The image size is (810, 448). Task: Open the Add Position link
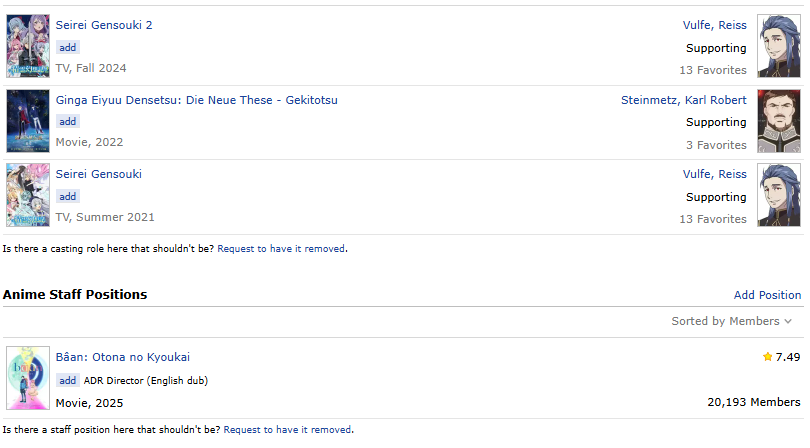pos(767,295)
